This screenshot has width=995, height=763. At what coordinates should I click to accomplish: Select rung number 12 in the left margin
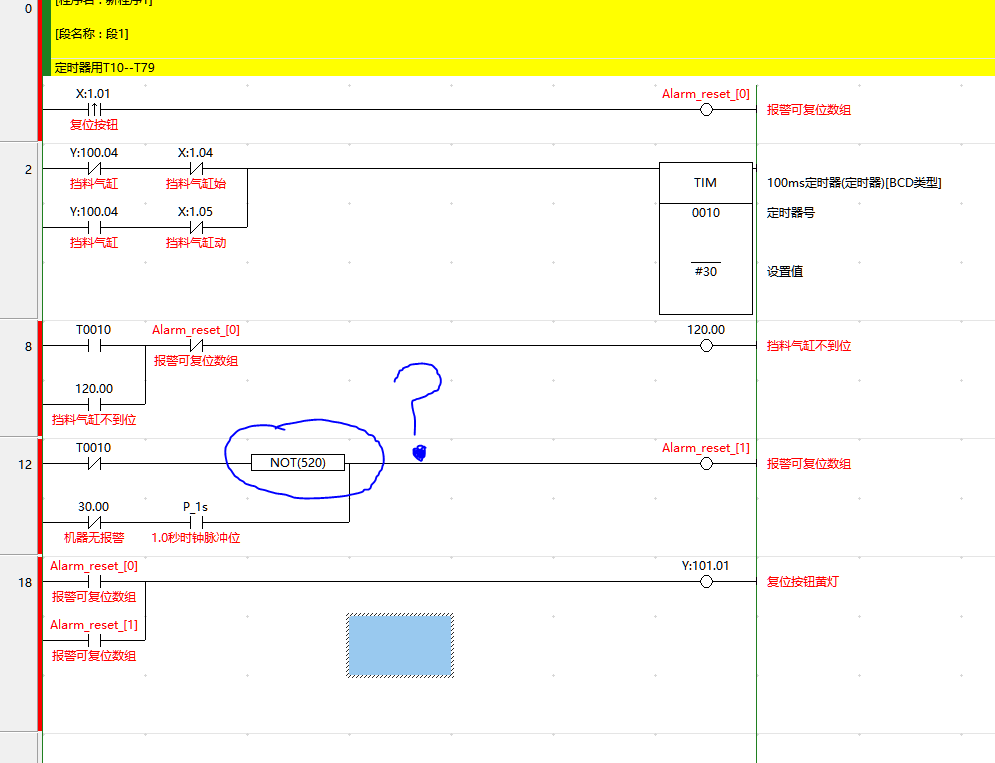pos(25,465)
